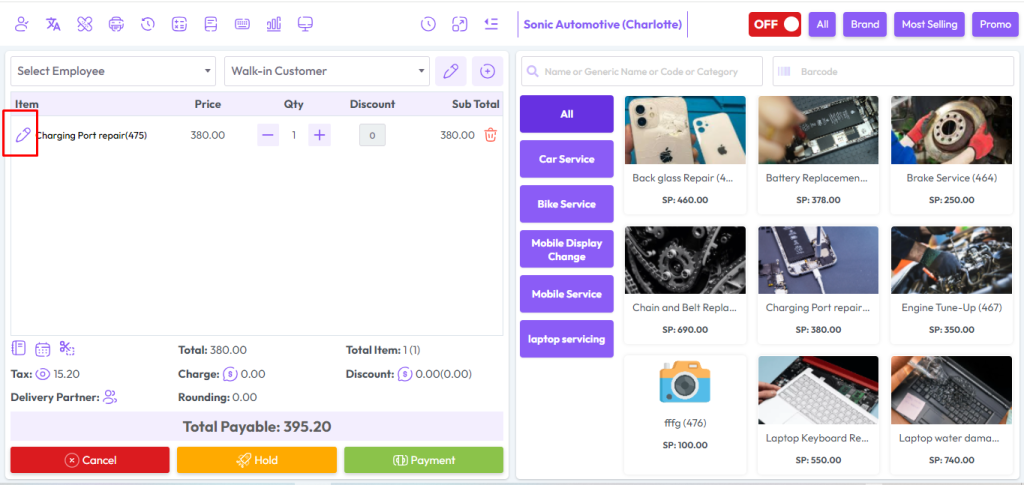Screen dimensions: 1024x485
Task: Add Engine Tune-Up (467) product
Action: pos(952,285)
